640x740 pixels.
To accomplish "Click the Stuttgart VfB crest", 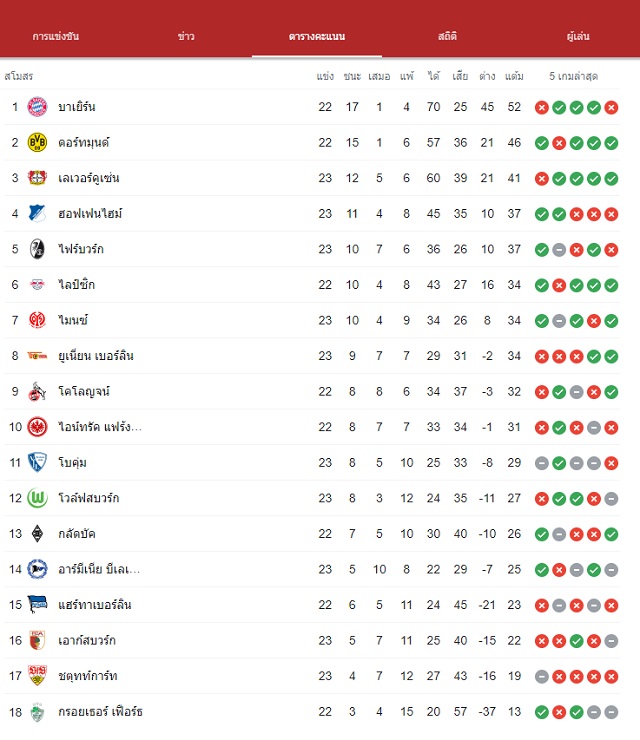I will (x=37, y=676).
